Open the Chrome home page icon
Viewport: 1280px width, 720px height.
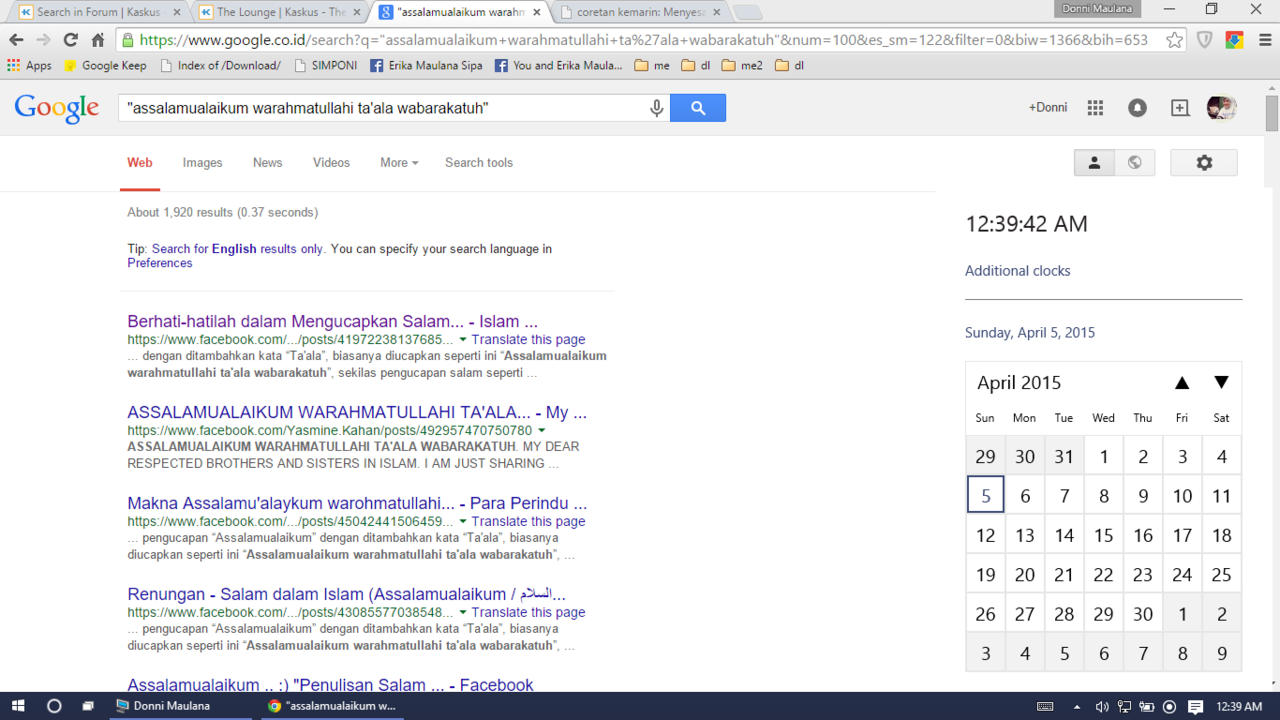pyautogui.click(x=97, y=40)
